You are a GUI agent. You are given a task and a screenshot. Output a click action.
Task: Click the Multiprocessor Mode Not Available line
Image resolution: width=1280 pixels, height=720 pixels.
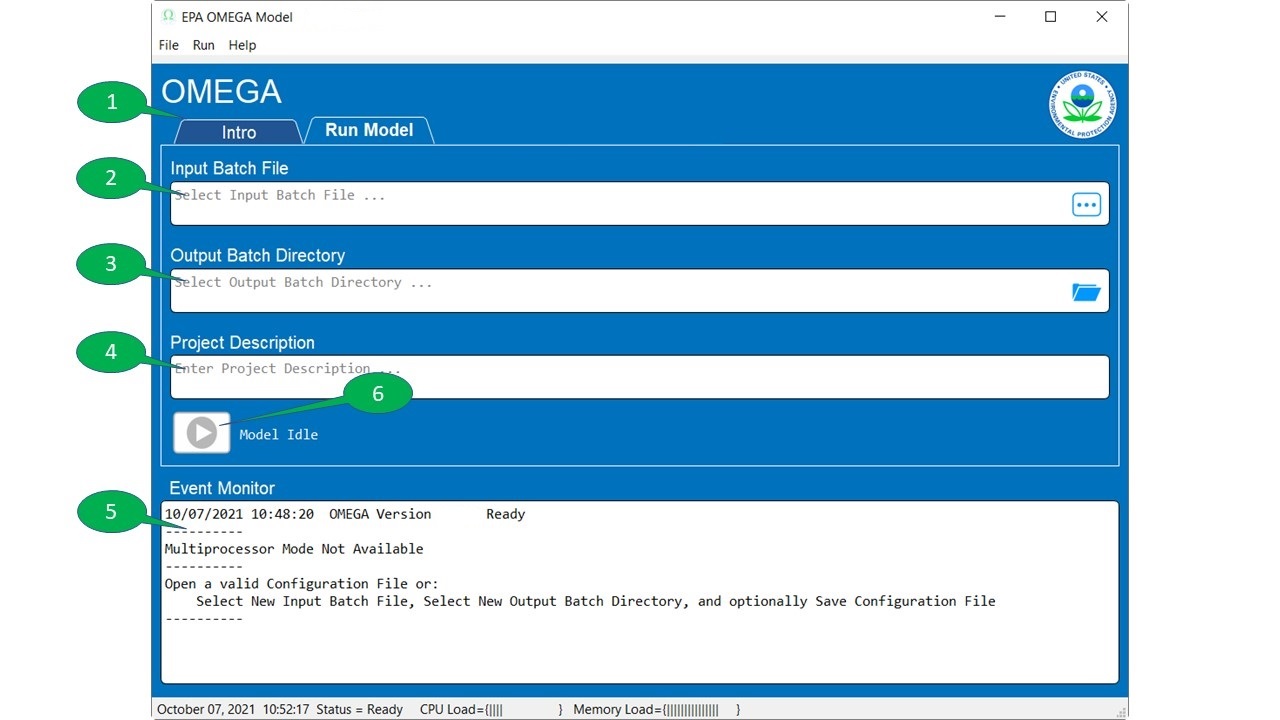click(x=294, y=549)
